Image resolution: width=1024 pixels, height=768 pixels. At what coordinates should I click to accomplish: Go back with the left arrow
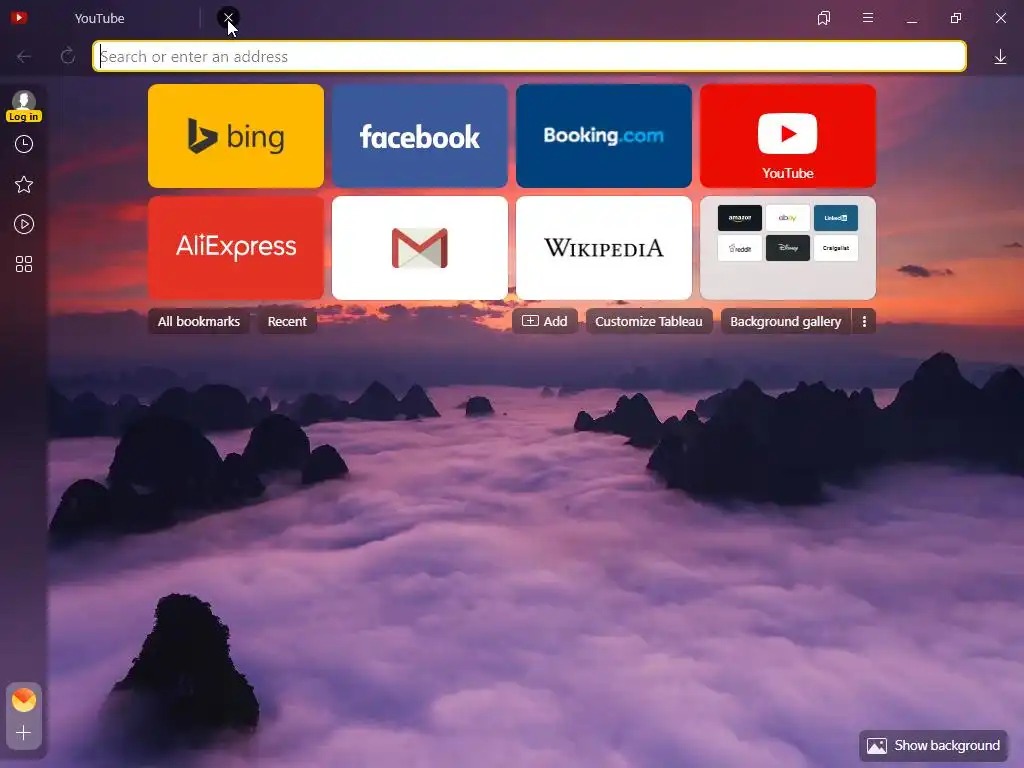pos(24,57)
